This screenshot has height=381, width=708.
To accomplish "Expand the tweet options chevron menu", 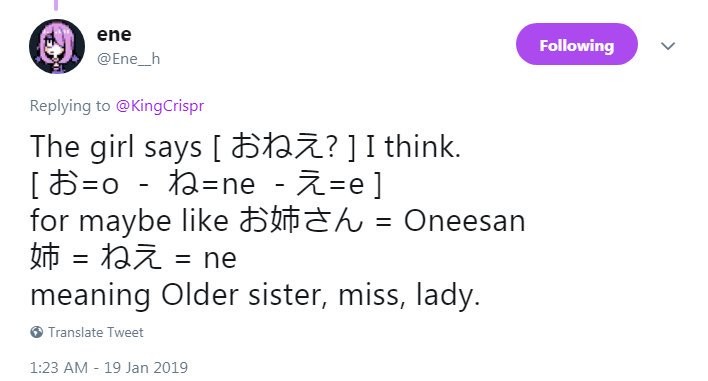I will tap(668, 46).
